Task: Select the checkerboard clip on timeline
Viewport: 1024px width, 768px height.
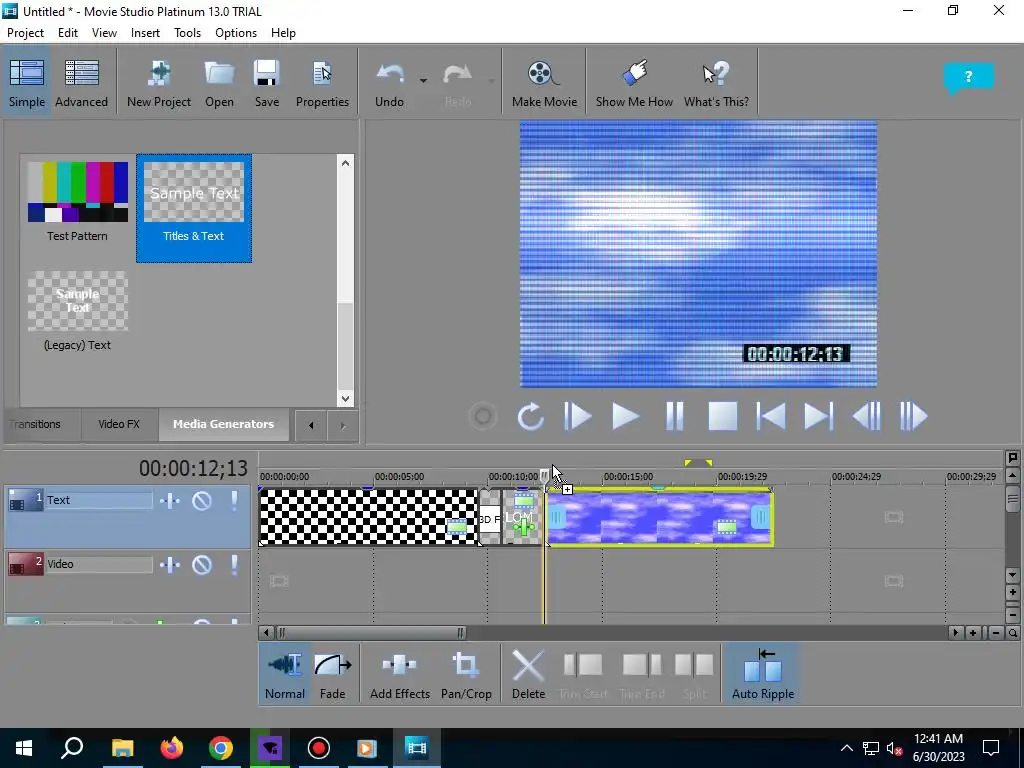Action: 368,517
